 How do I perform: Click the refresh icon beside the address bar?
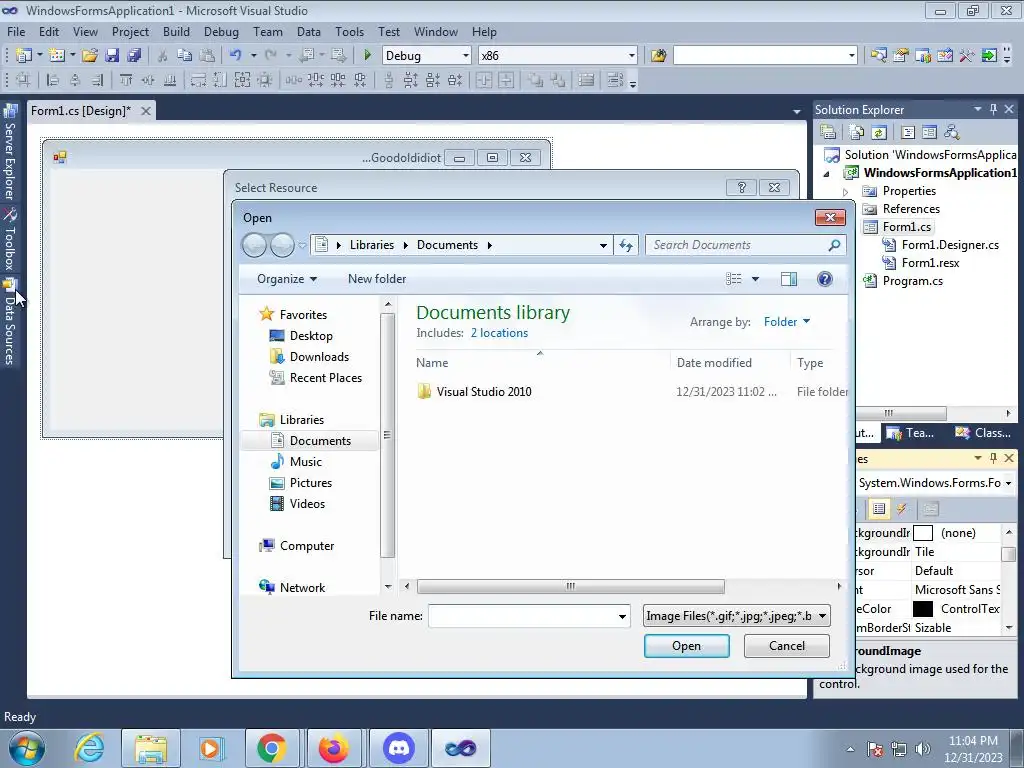(x=626, y=245)
